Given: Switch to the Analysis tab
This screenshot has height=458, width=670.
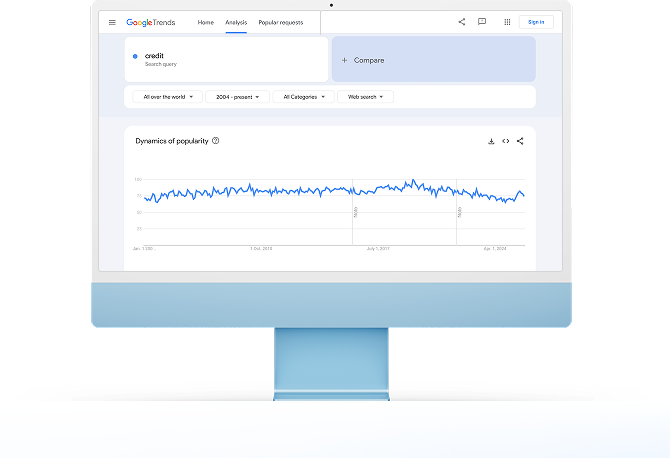Looking at the screenshot, I should 236,22.
